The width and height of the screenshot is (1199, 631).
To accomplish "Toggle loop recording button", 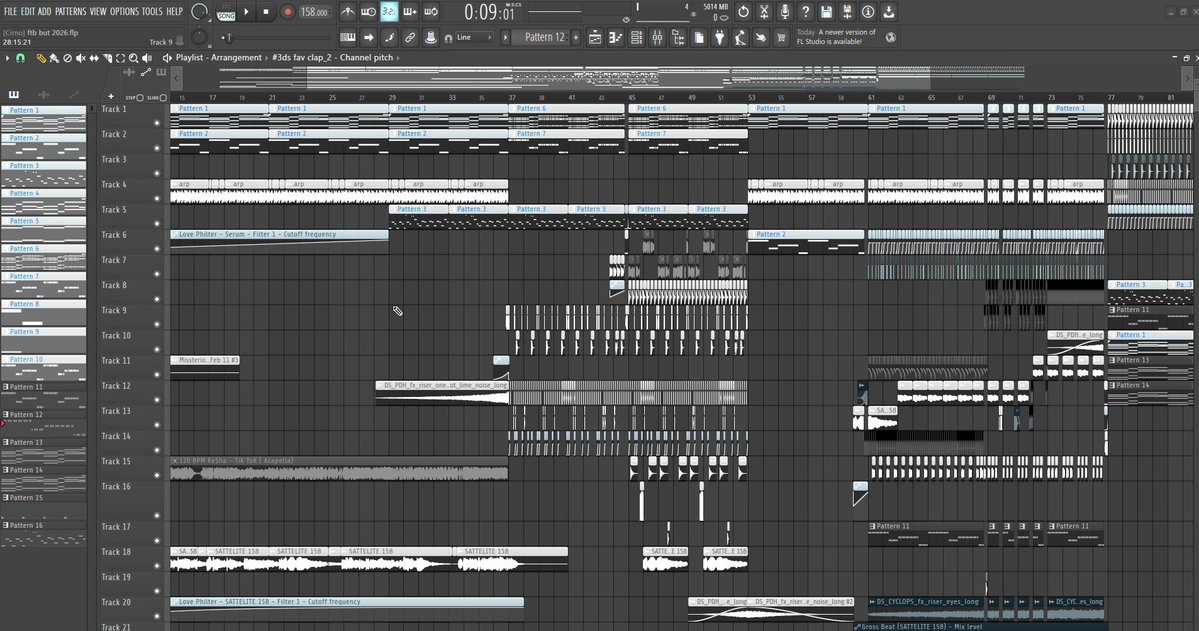I will [431, 11].
